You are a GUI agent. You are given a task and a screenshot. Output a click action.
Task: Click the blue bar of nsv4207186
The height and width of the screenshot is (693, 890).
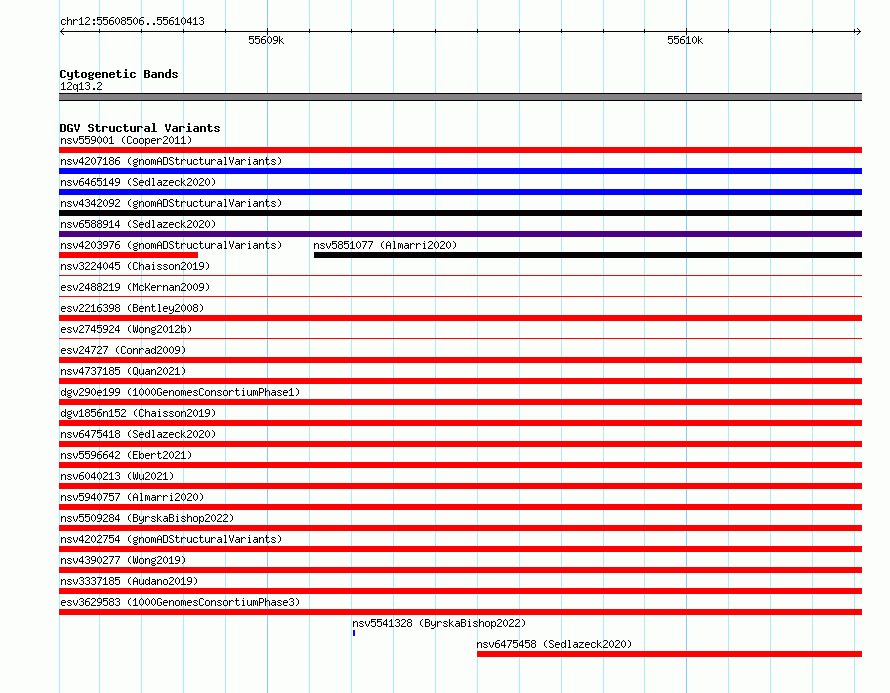point(460,171)
